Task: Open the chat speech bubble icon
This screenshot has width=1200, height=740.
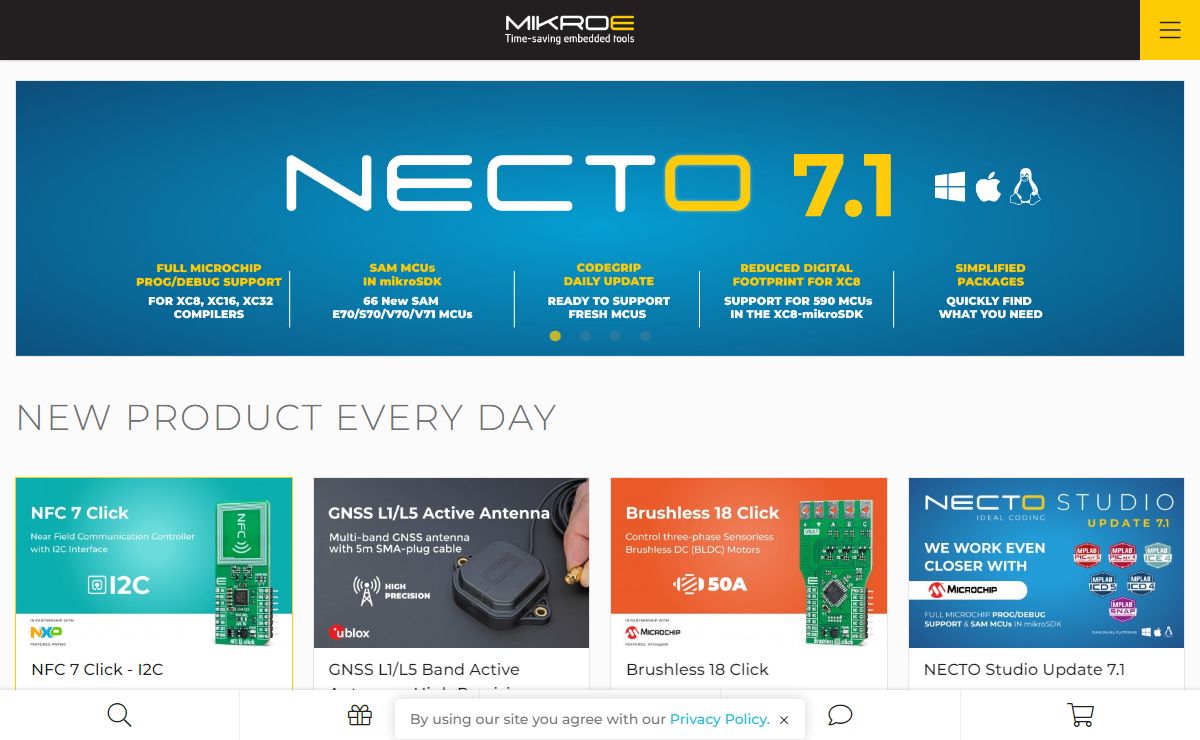Action: point(840,715)
